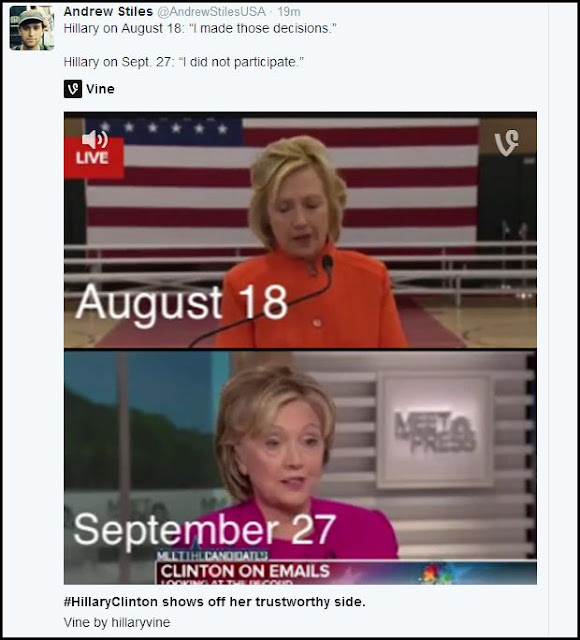This screenshot has width=580, height=640.
Task: Click the Clinton on Emails banner
Action: [x=245, y=571]
